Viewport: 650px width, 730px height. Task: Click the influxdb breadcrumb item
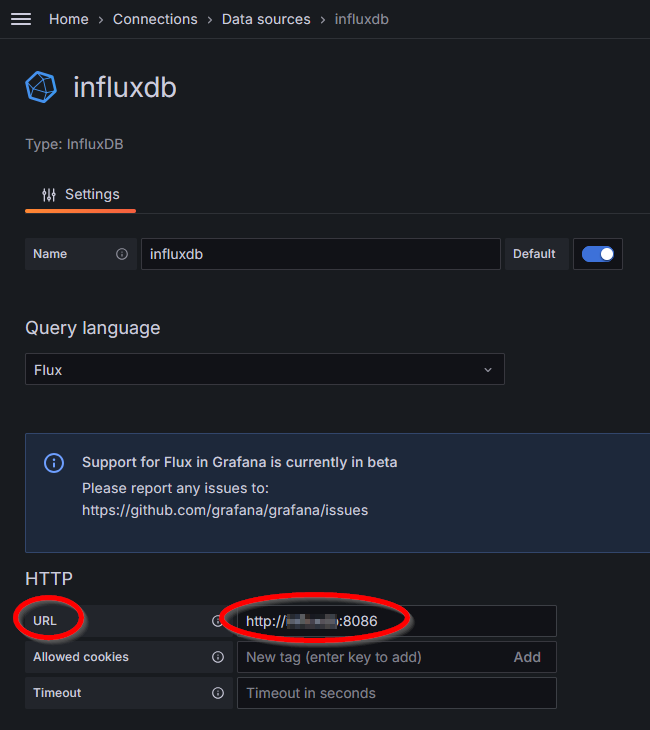click(361, 19)
